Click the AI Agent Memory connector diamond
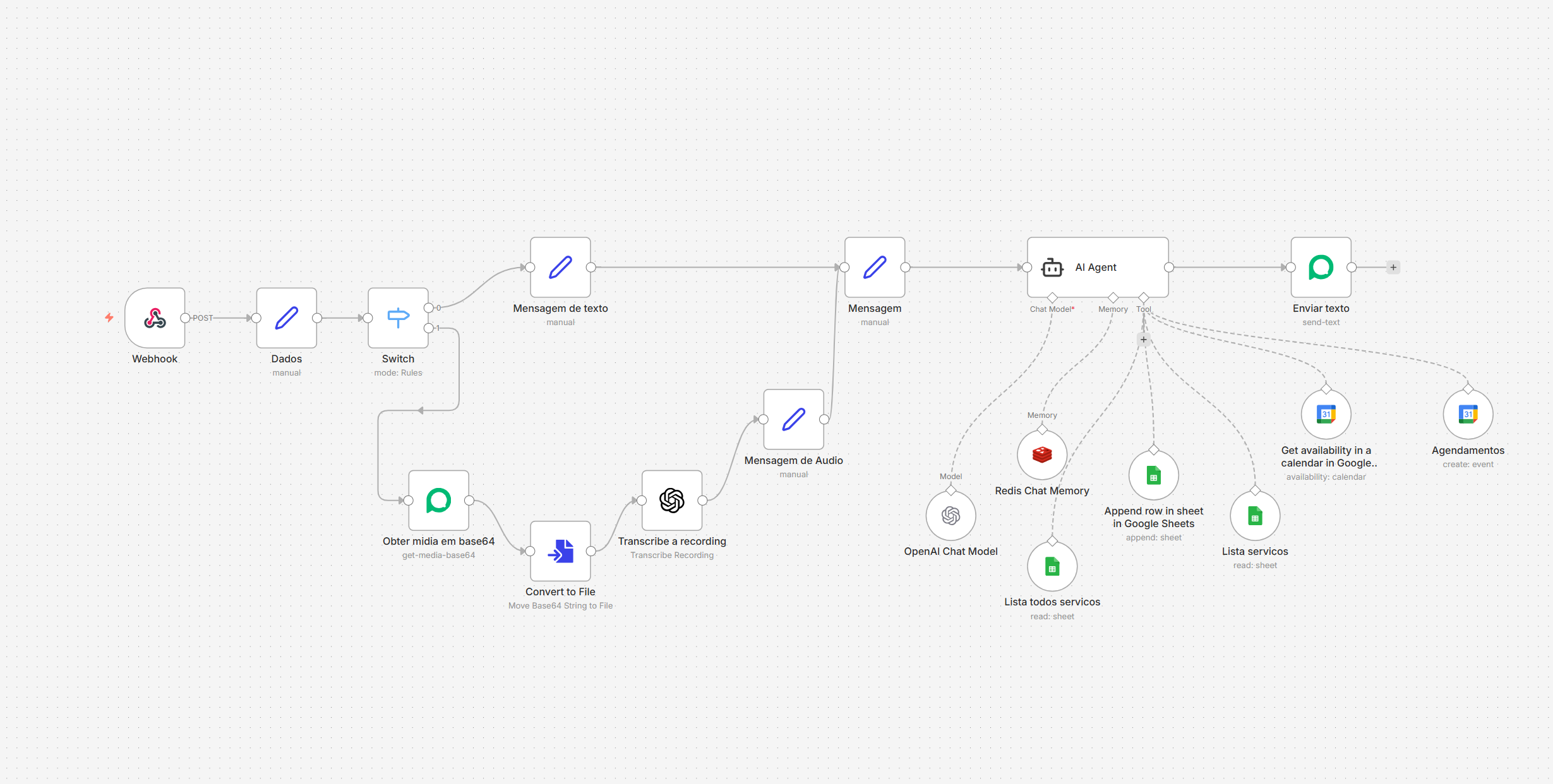This screenshot has height=784, width=1553. (x=1113, y=297)
